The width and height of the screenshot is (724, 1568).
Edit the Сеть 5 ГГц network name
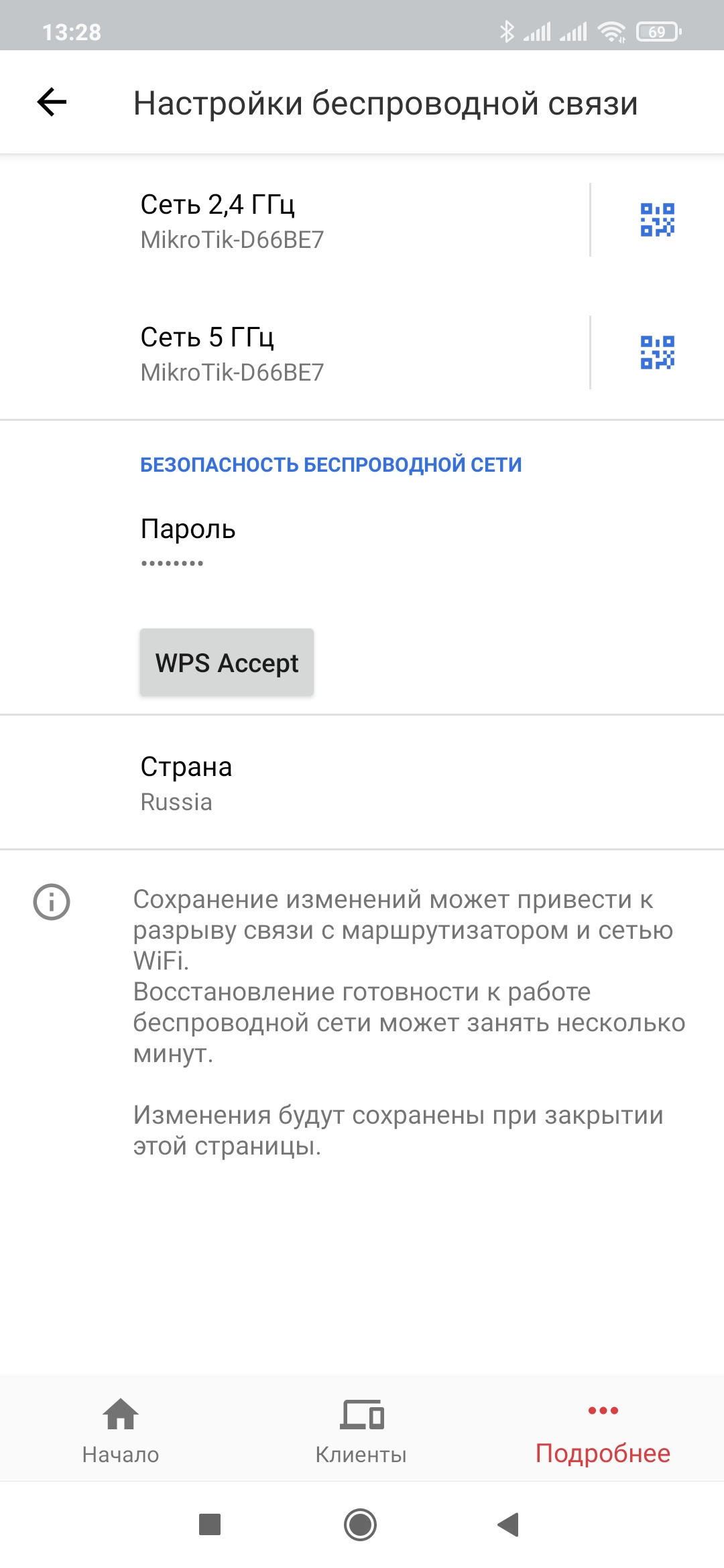point(295,353)
